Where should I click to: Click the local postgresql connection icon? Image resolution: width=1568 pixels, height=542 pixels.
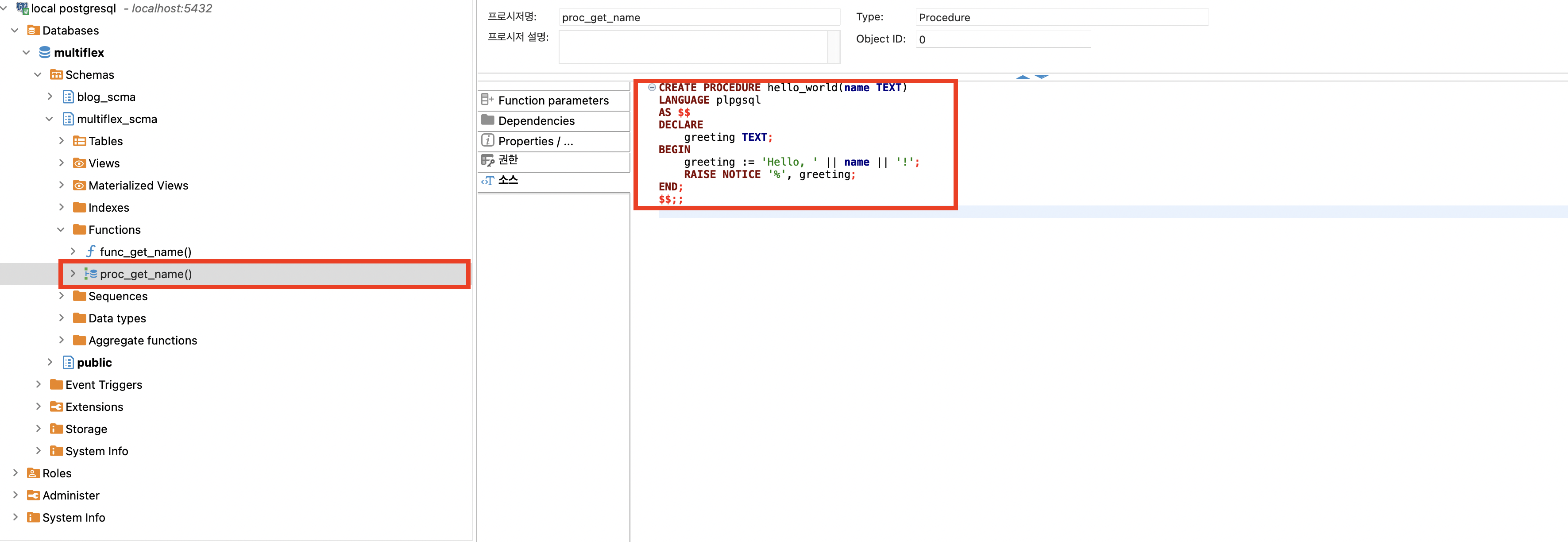pyautogui.click(x=23, y=8)
